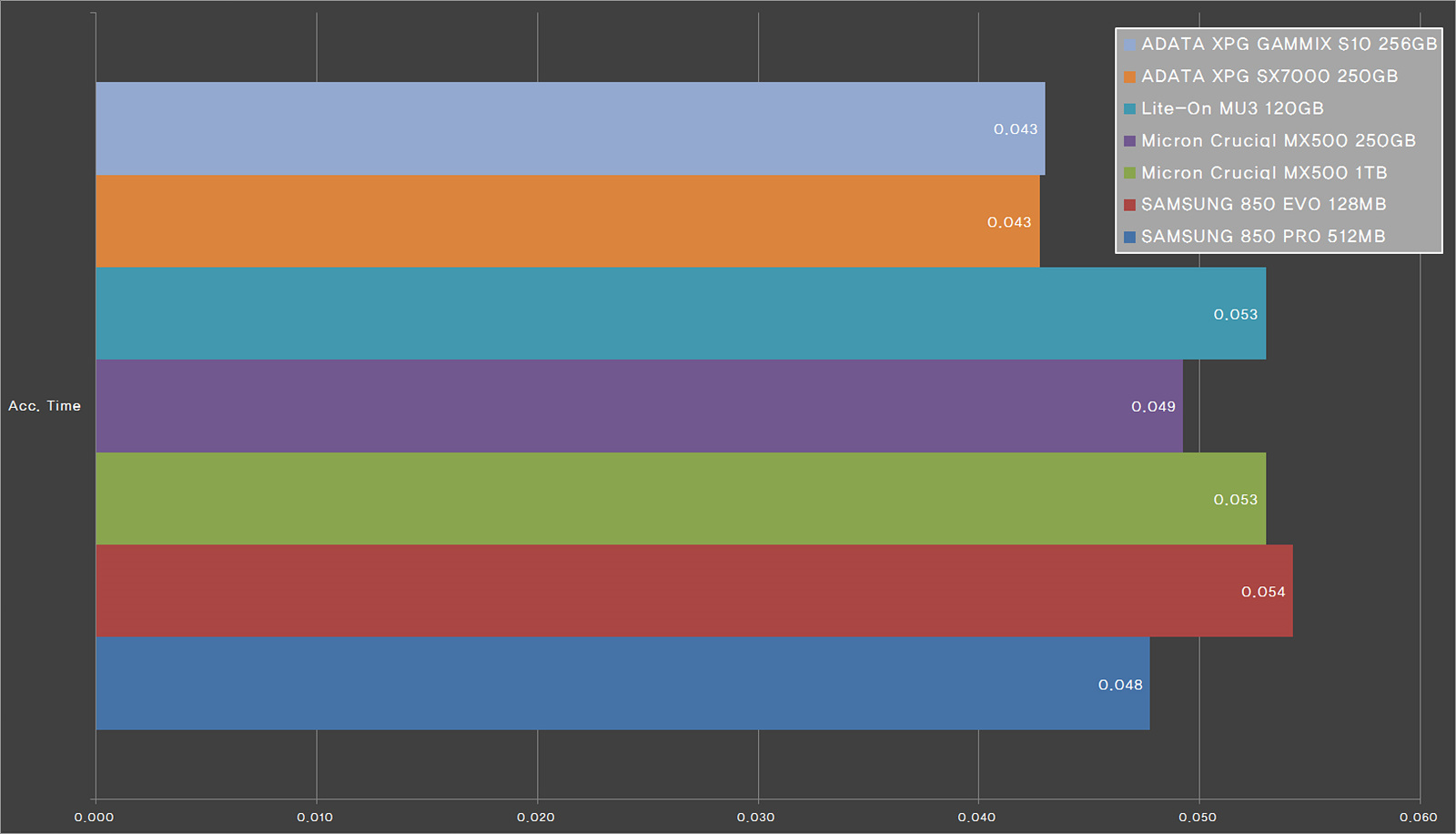
Task: Click the purple bar showing 0.049
Action: pyautogui.click(x=637, y=406)
